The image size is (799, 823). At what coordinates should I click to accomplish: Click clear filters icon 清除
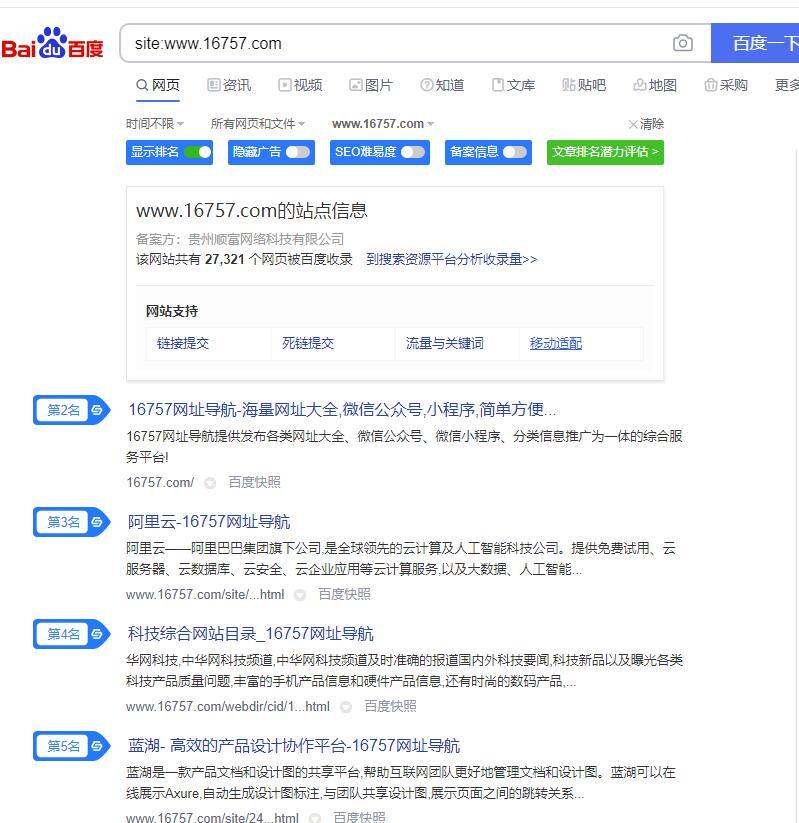tap(646, 124)
